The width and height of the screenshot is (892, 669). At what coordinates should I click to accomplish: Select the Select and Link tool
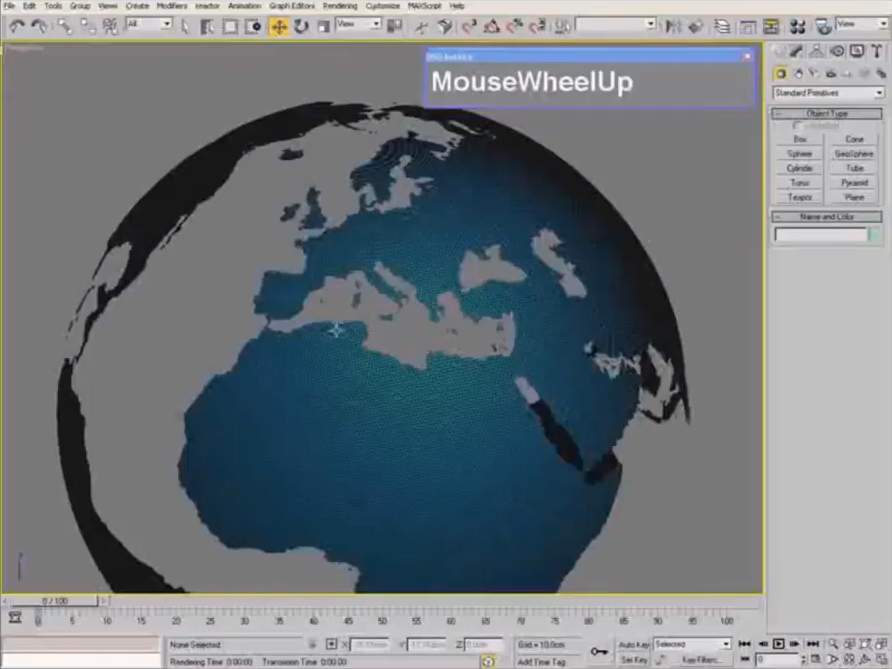[x=64, y=26]
